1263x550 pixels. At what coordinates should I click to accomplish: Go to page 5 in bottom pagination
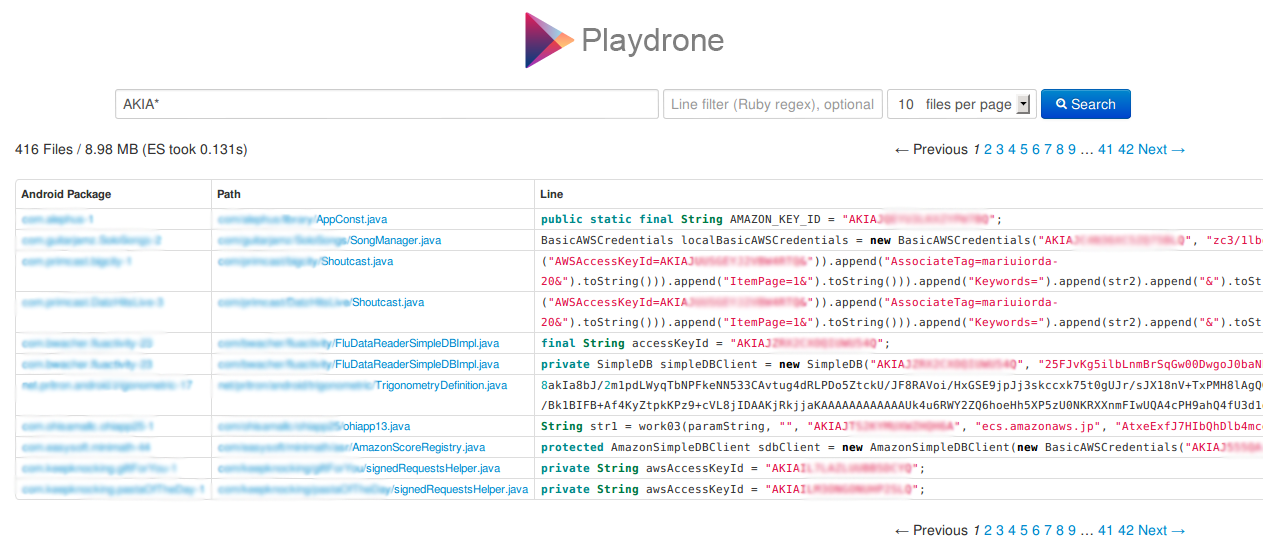pyautogui.click(x=1024, y=530)
